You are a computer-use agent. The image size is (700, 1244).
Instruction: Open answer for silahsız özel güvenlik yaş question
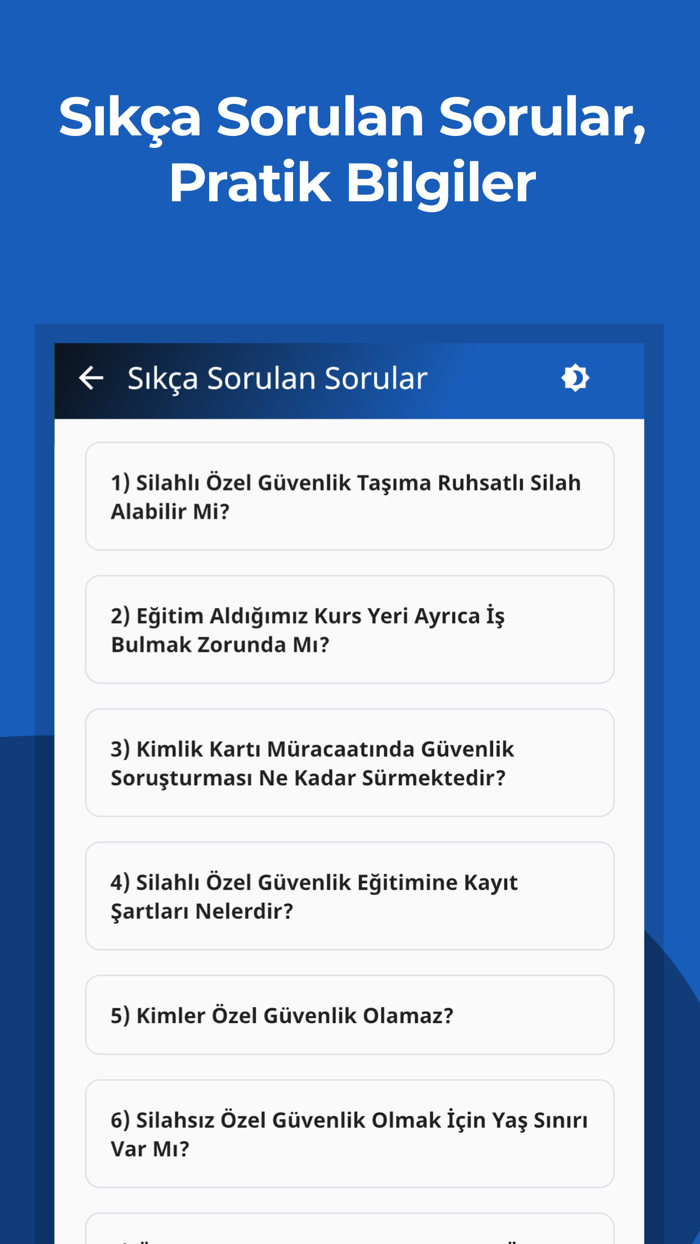[350, 1133]
